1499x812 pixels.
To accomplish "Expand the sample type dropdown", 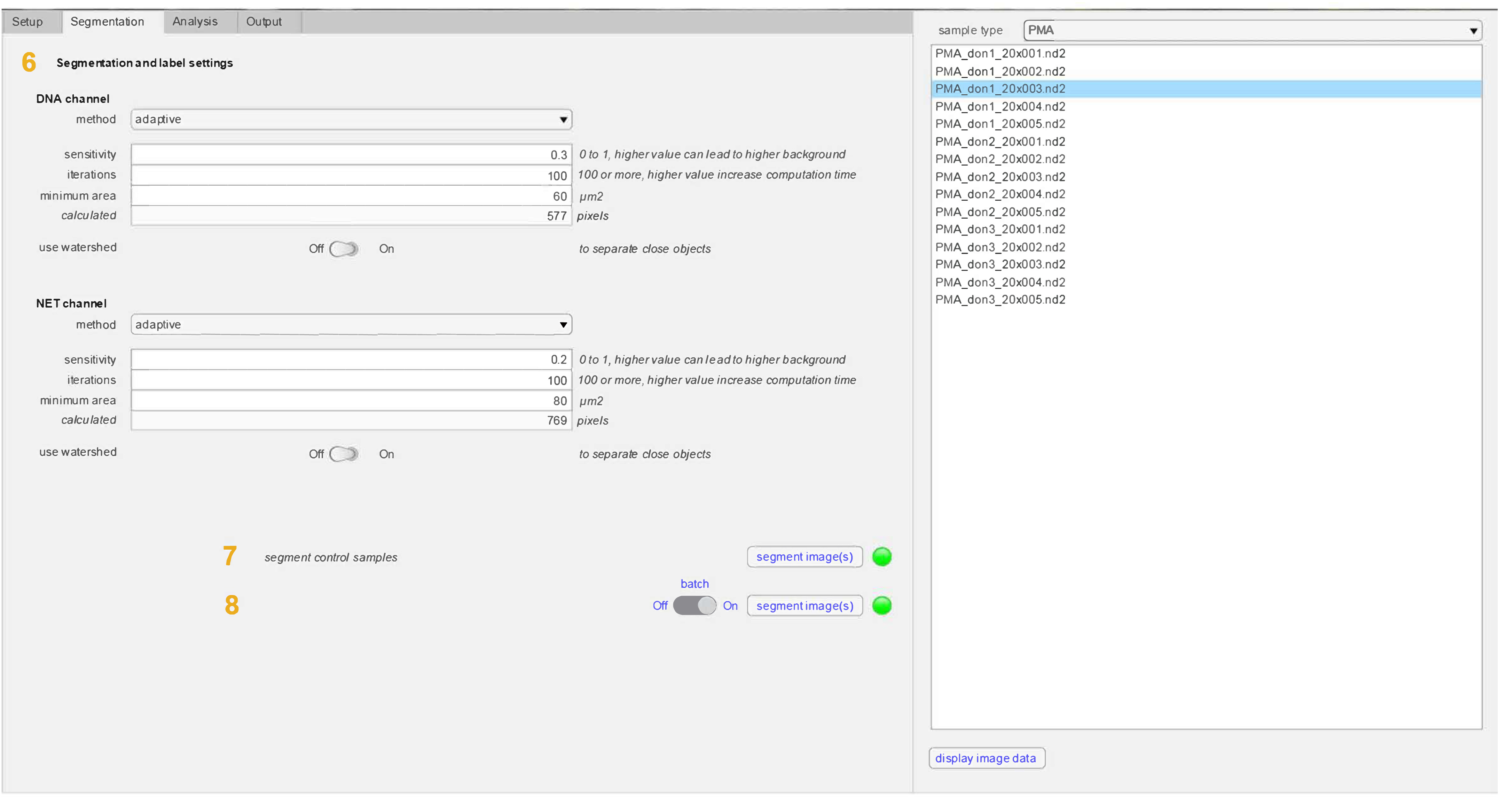I will pos(1252,30).
